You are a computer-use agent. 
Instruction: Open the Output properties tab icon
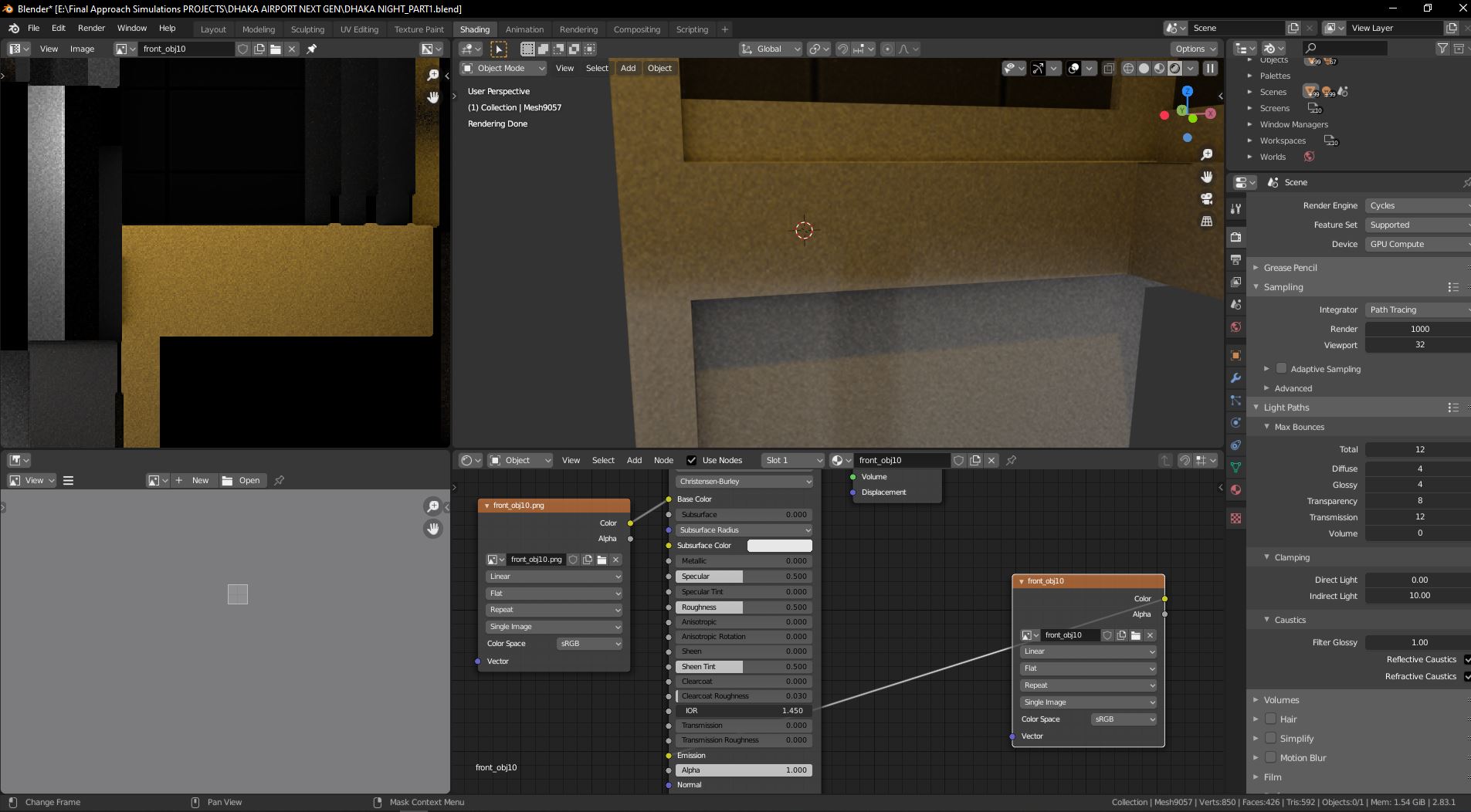[x=1235, y=259]
